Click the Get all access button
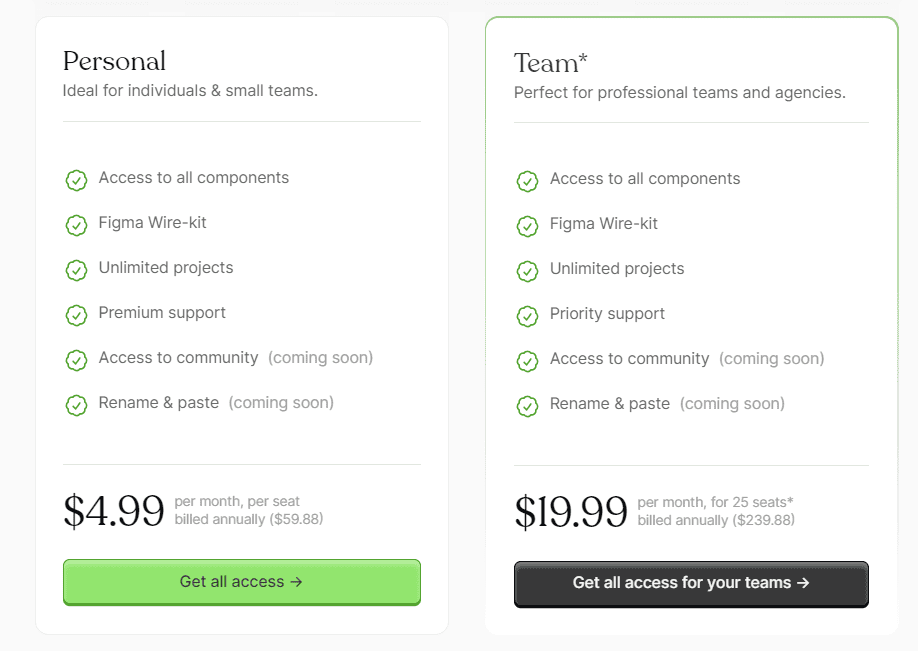Viewport: 918px width, 651px height. tap(241, 583)
